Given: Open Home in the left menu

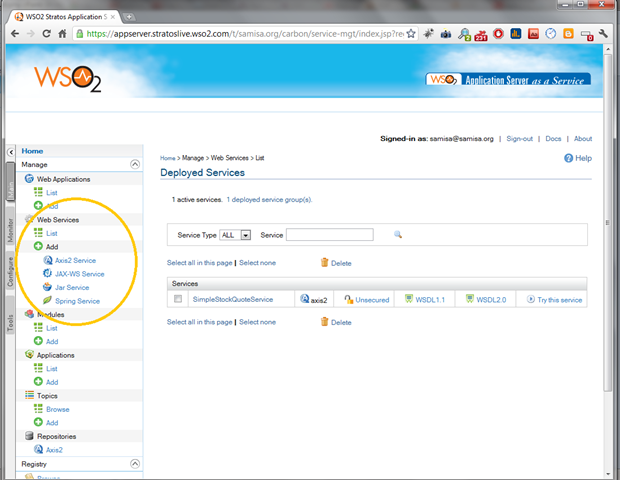Looking at the screenshot, I should [x=32, y=151].
